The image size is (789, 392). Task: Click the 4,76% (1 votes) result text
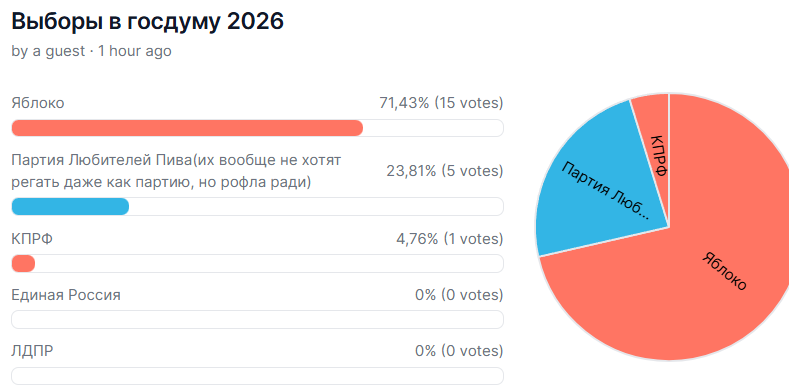click(x=450, y=239)
